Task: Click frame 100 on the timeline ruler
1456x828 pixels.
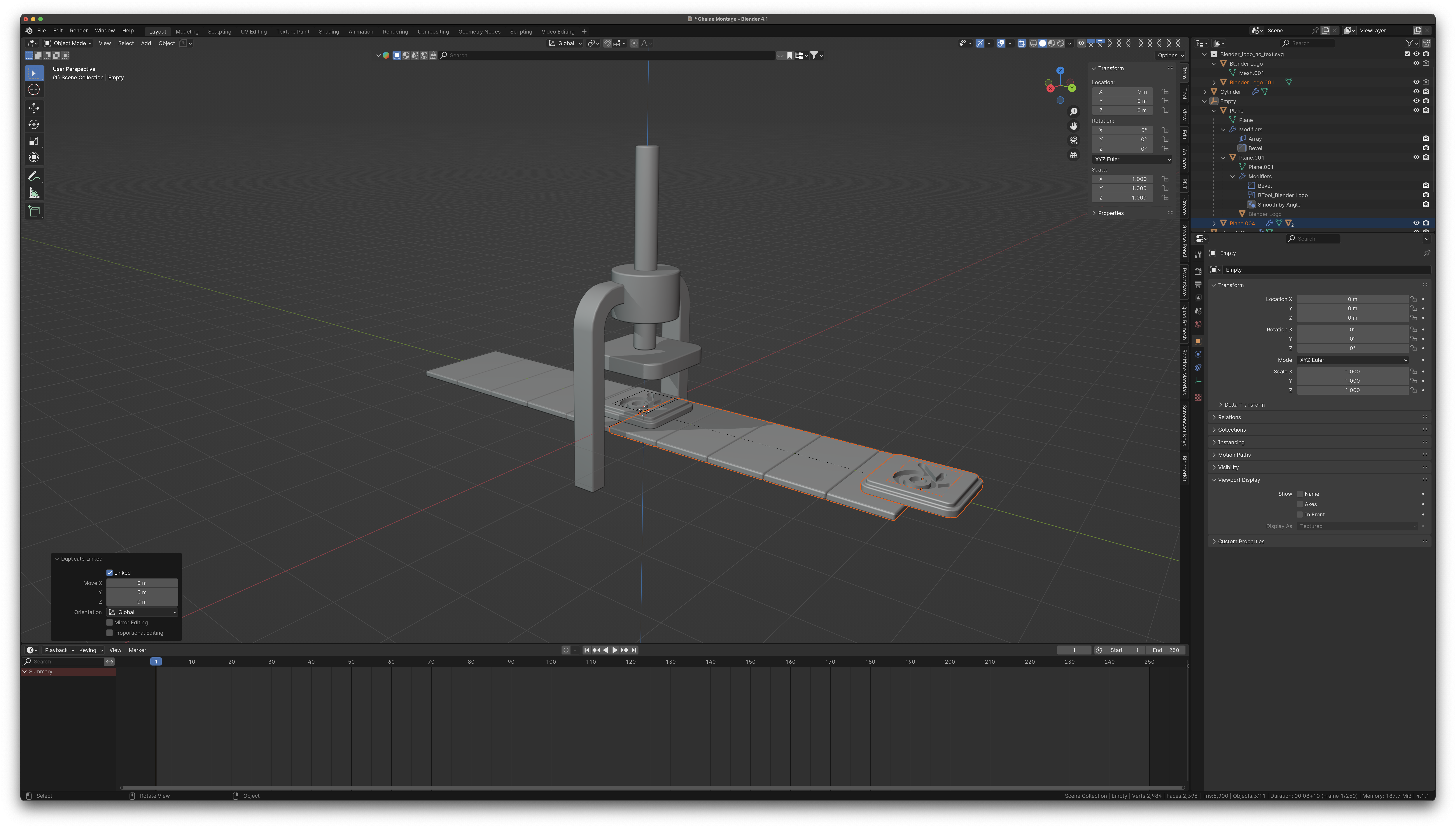Action: point(551,662)
